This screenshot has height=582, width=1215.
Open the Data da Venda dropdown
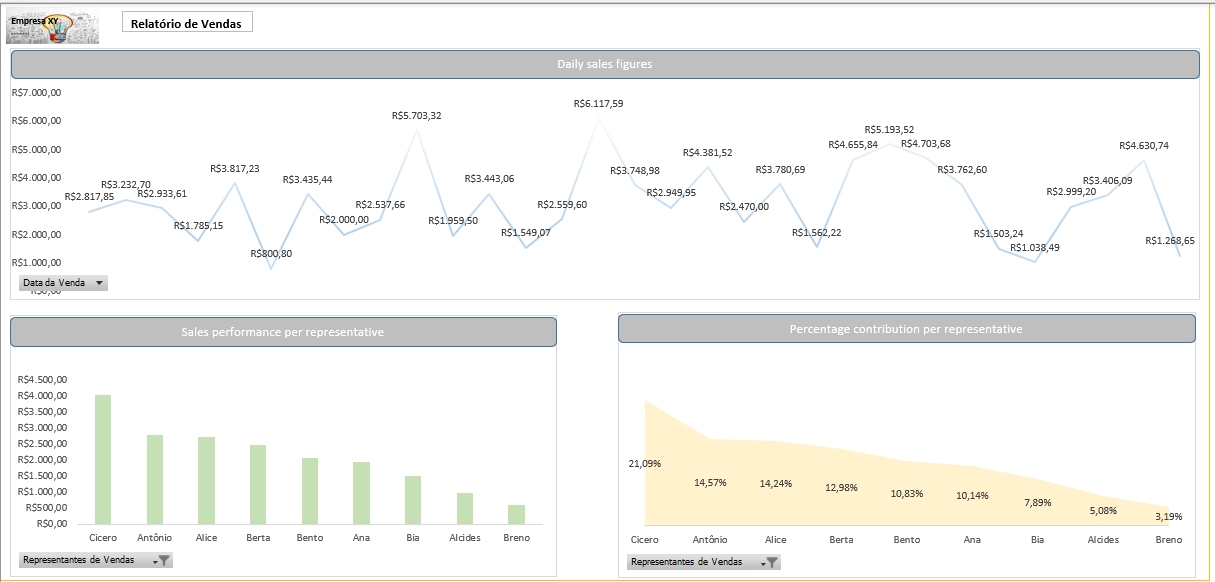click(x=98, y=283)
